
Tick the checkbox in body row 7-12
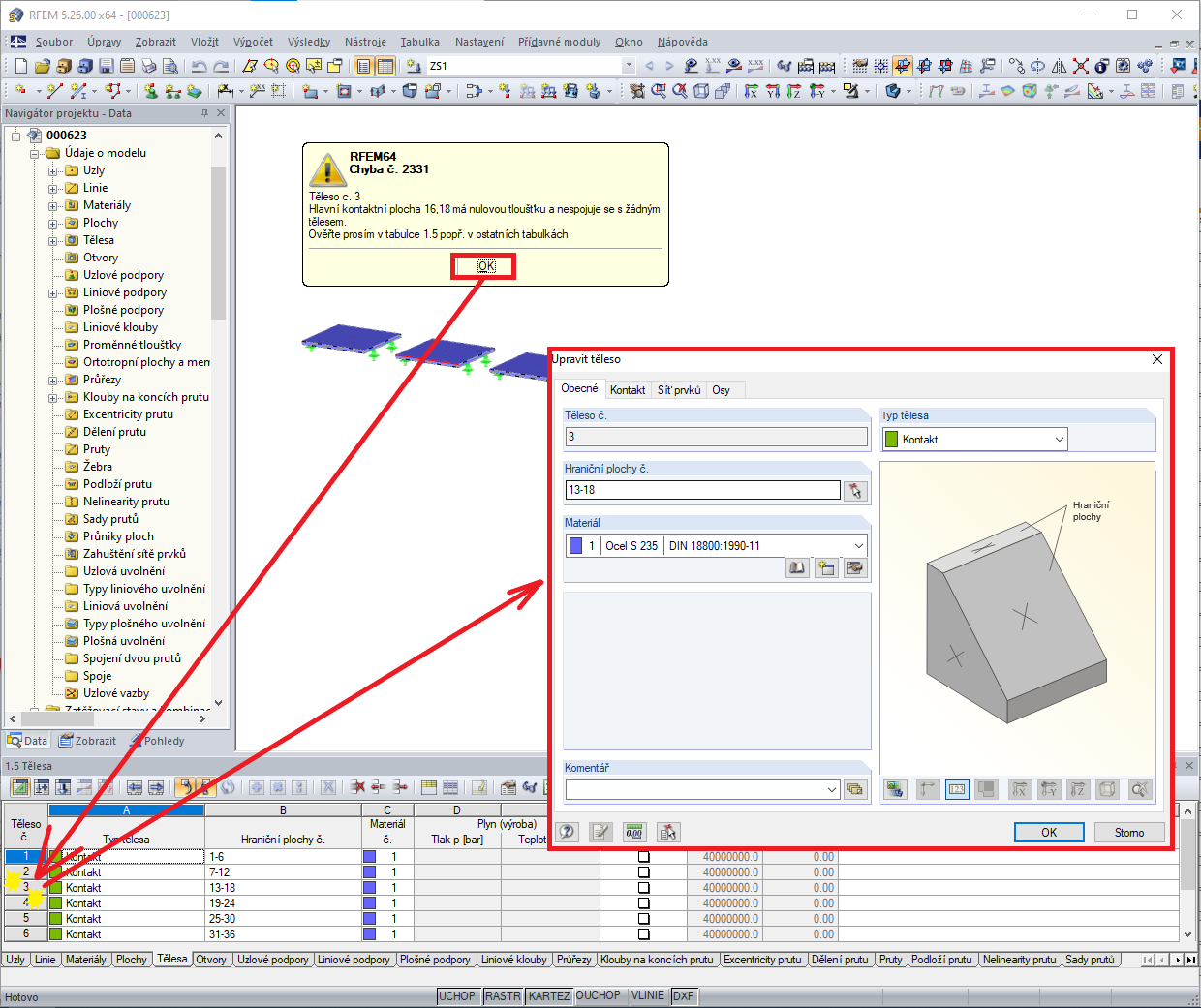[644, 872]
